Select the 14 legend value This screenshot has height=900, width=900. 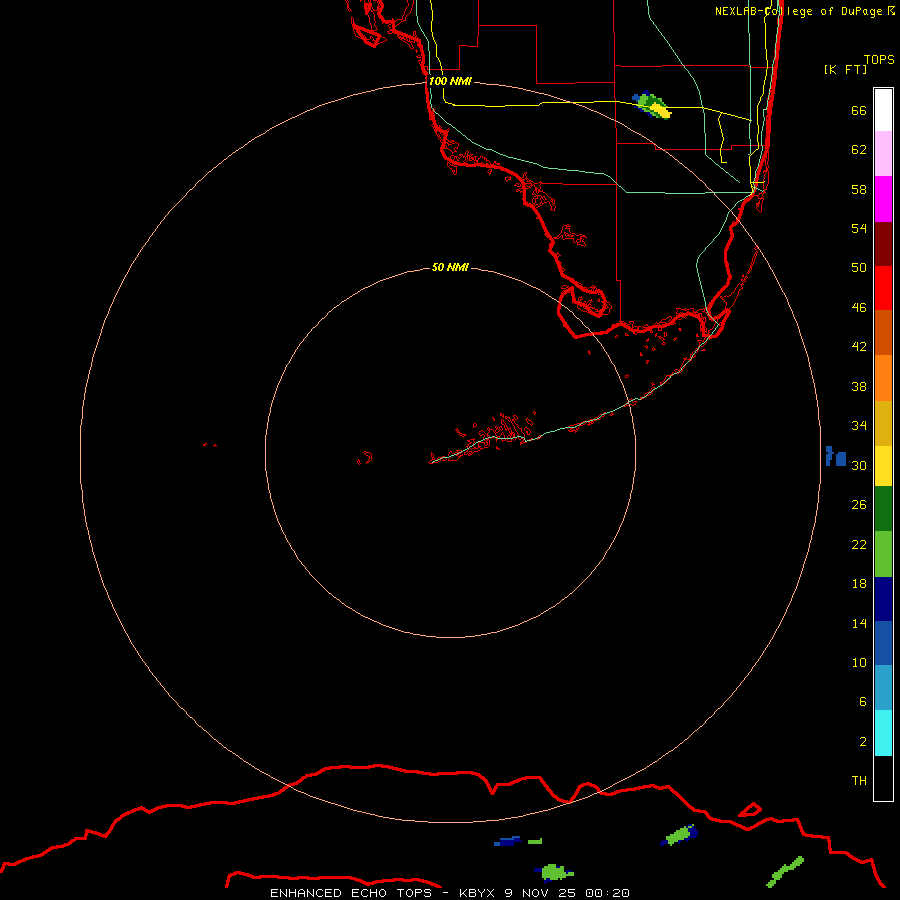point(859,623)
